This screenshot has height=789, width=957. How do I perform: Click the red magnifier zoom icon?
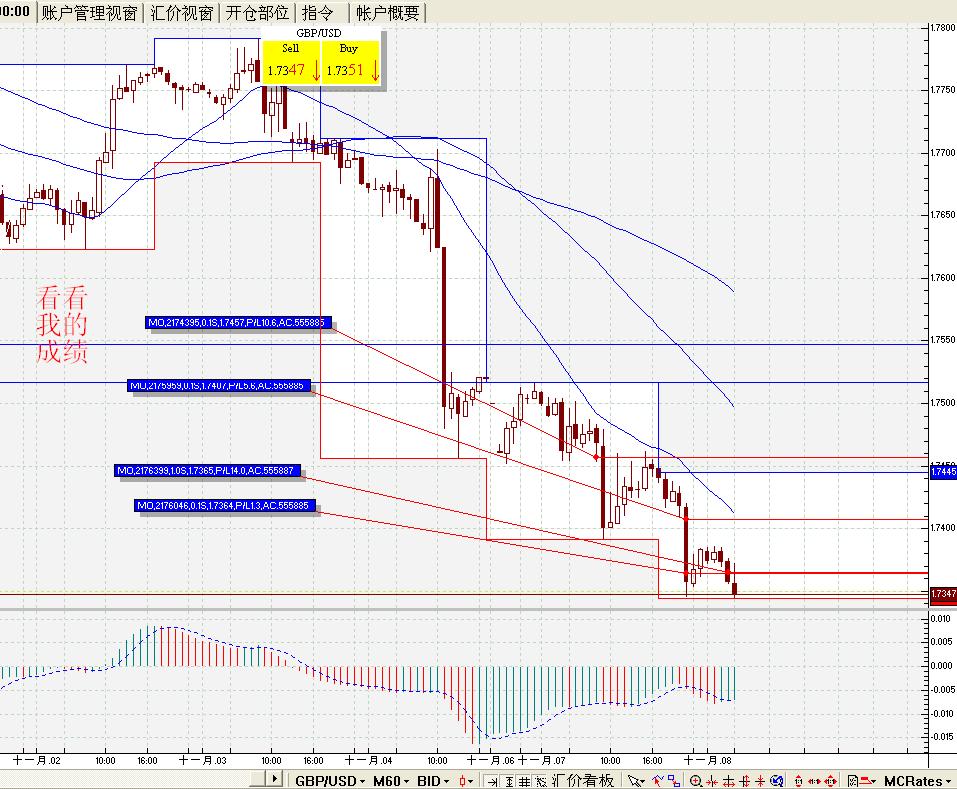pyautogui.click(x=695, y=780)
